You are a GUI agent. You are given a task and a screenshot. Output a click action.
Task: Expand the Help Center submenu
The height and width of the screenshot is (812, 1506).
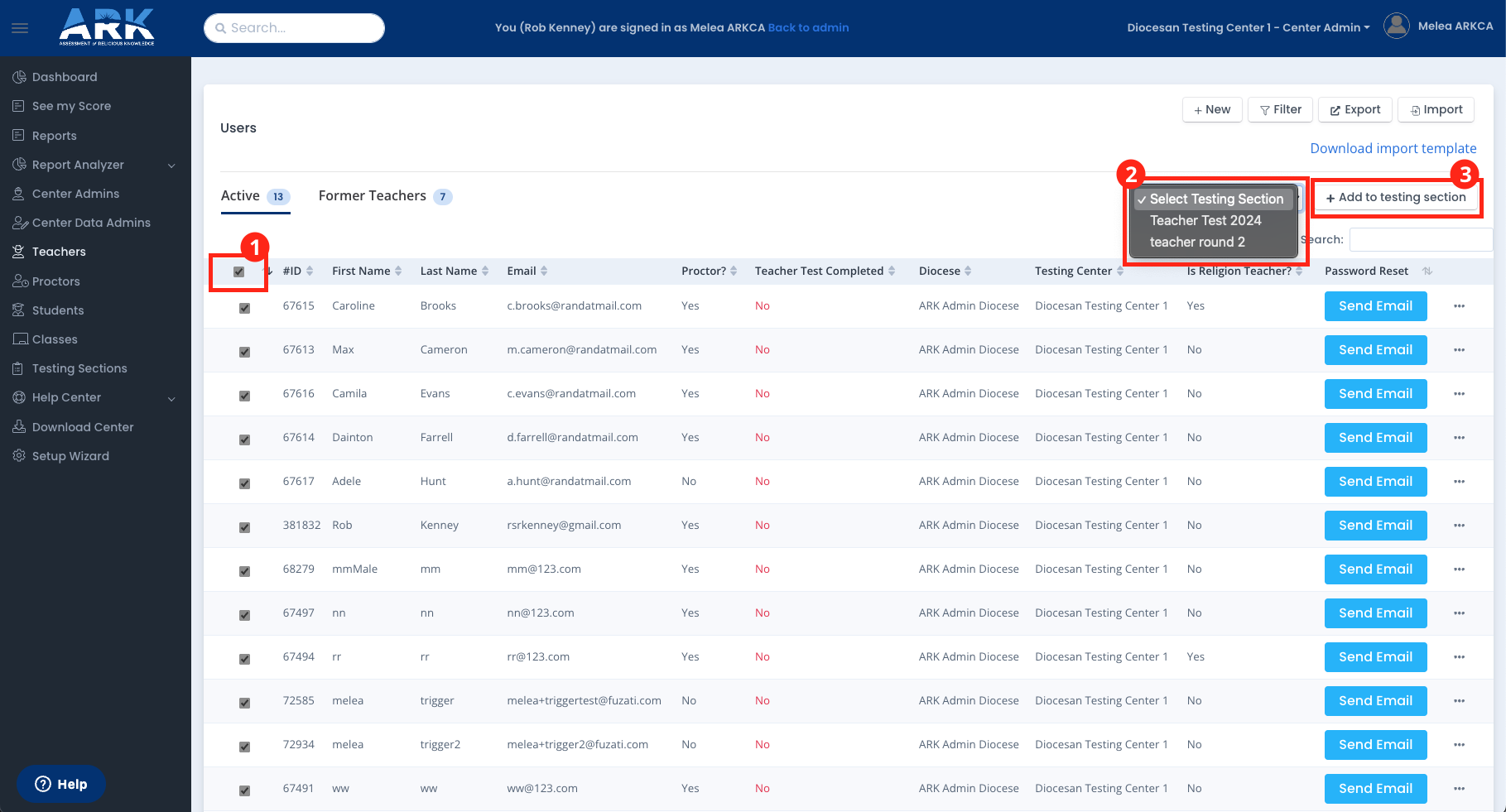[171, 398]
